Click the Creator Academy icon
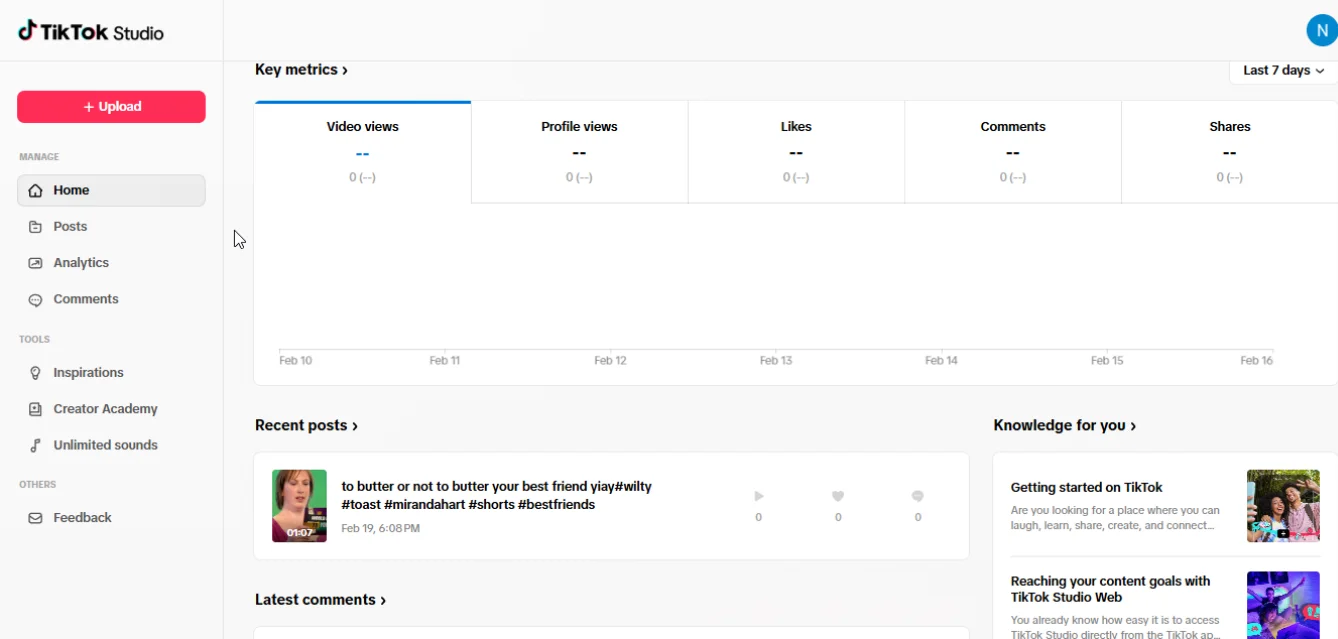The height and width of the screenshot is (639, 1338). point(35,409)
